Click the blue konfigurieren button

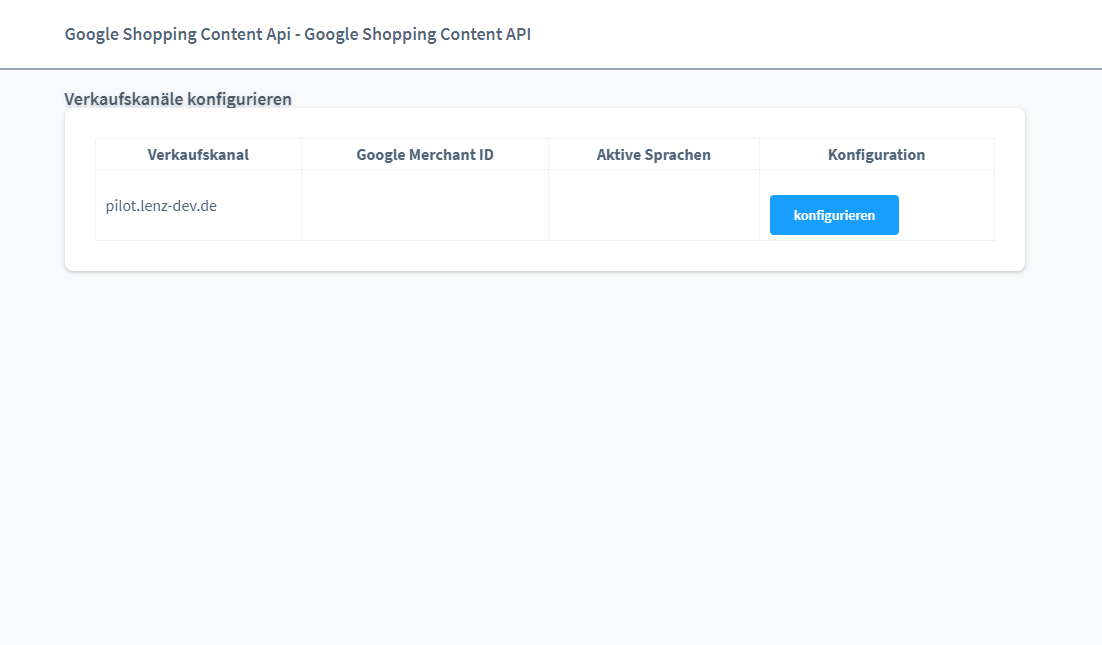click(834, 215)
